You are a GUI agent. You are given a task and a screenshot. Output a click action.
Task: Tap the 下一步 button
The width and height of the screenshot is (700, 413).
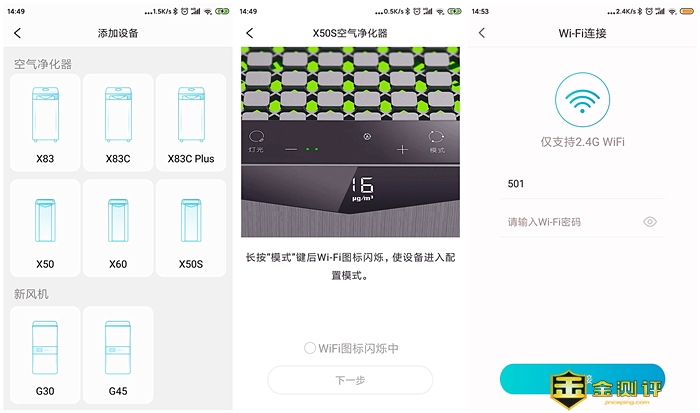[350, 380]
